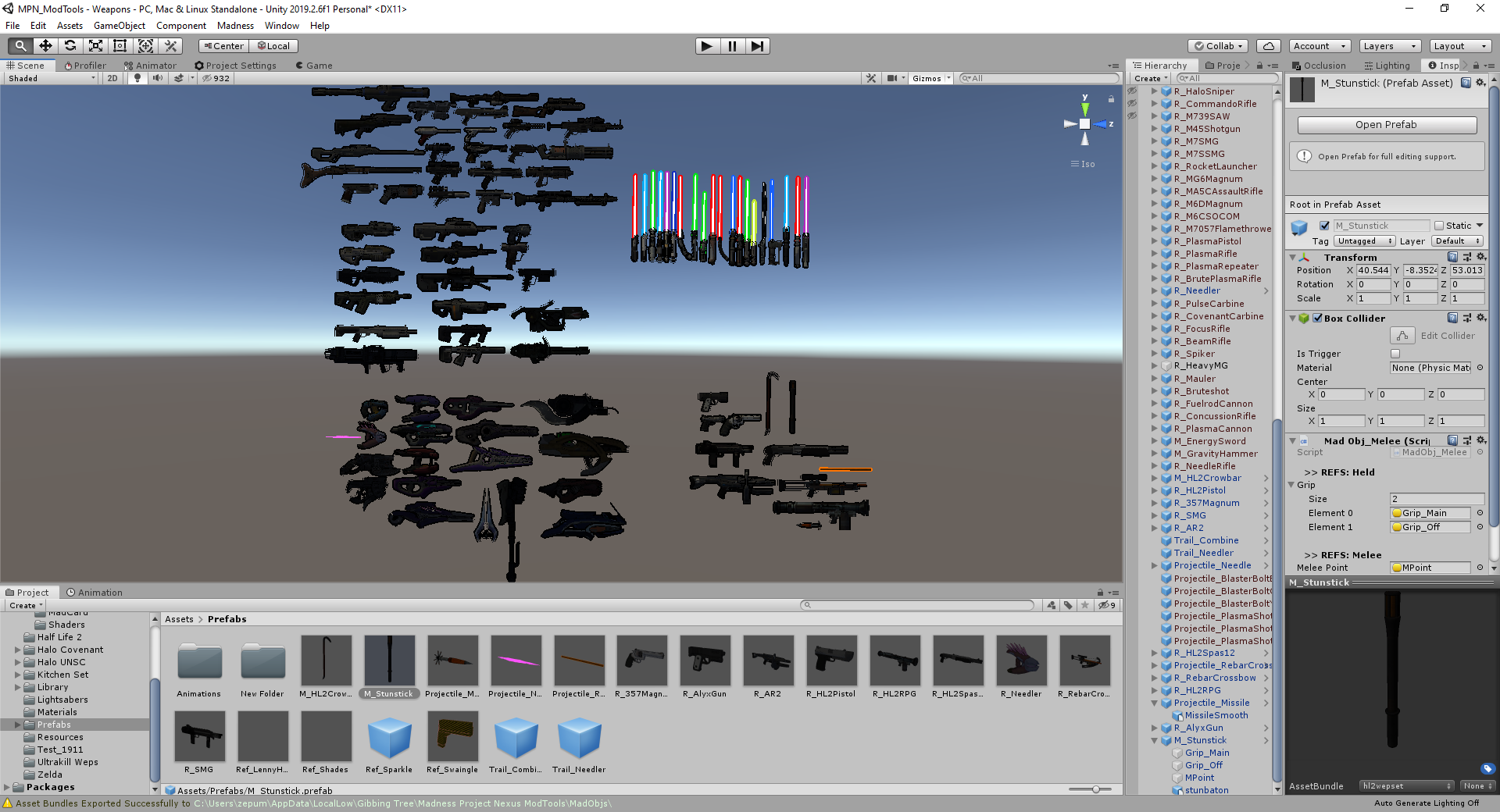The height and width of the screenshot is (812, 1500).
Task: Select the Scale tool
Action: pos(95,46)
